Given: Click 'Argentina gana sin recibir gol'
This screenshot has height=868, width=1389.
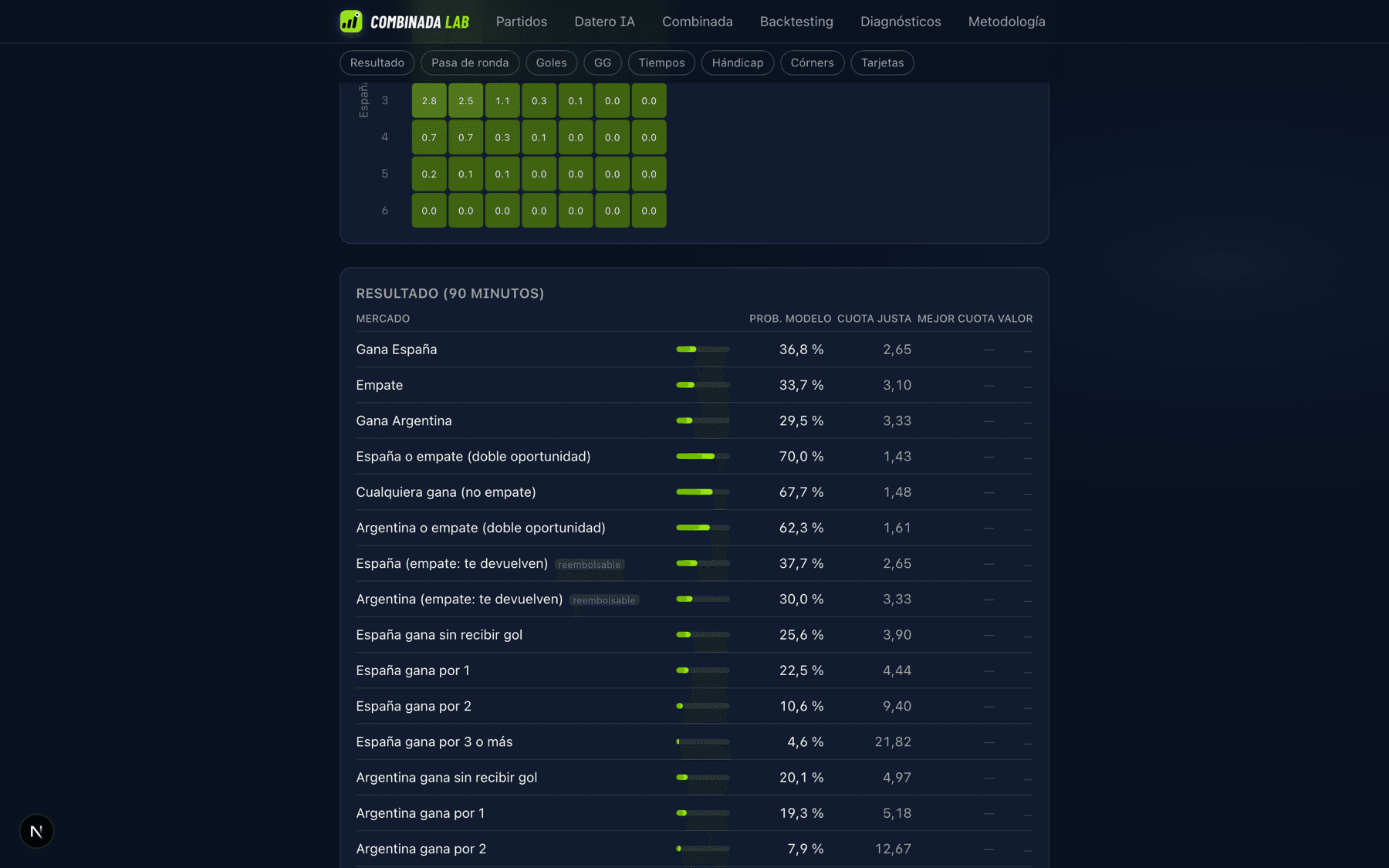Looking at the screenshot, I should [447, 778].
